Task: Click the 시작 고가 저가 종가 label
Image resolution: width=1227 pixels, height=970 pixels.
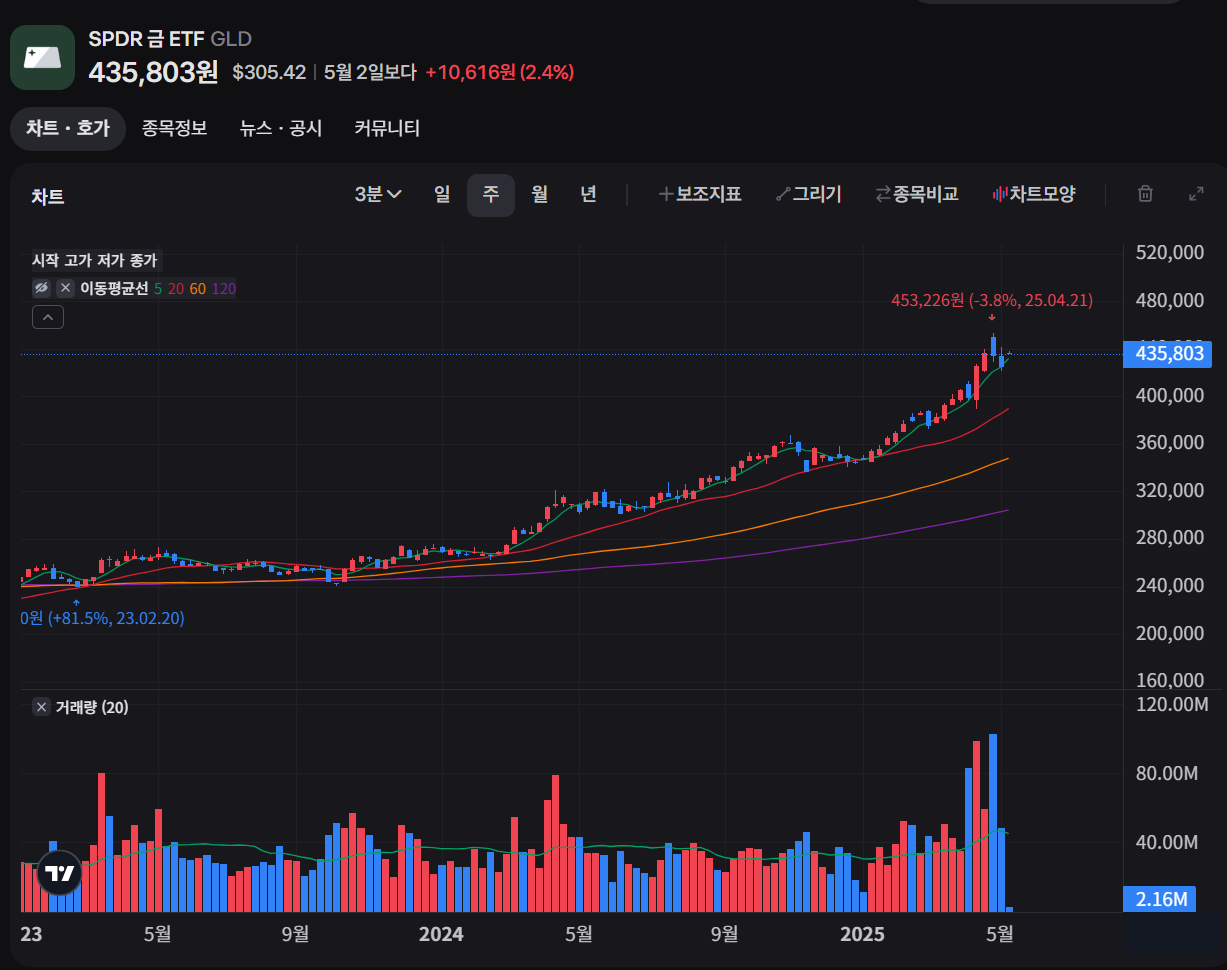Action: [94, 260]
